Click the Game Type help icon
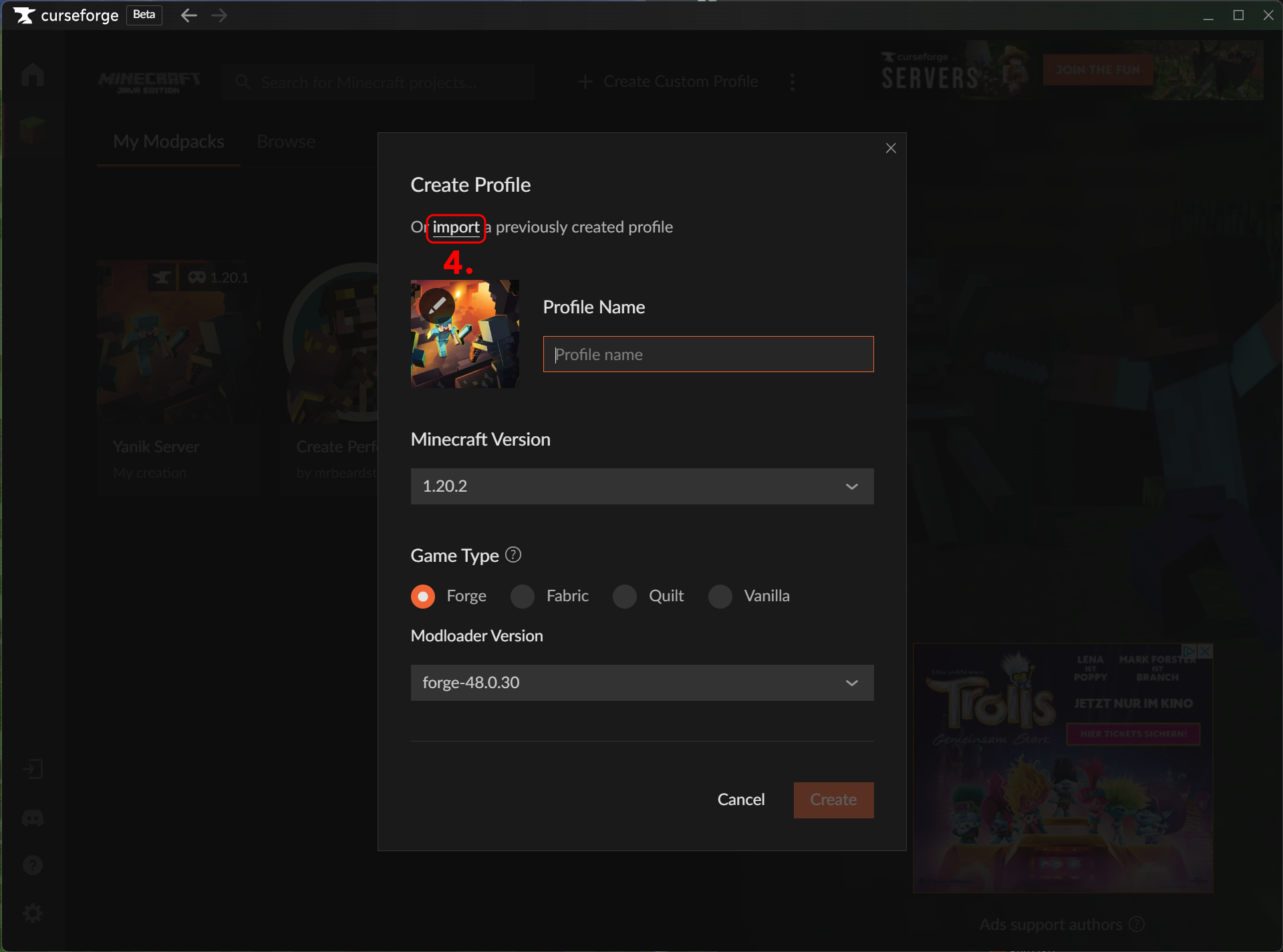1283x952 pixels. coord(513,555)
